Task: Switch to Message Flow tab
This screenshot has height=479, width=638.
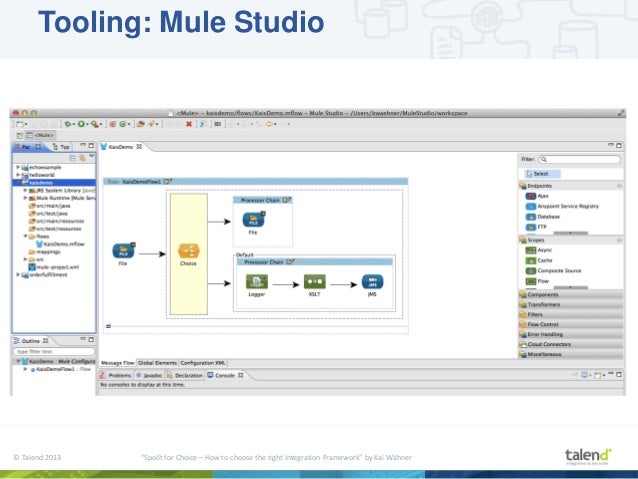Action: (x=118, y=363)
